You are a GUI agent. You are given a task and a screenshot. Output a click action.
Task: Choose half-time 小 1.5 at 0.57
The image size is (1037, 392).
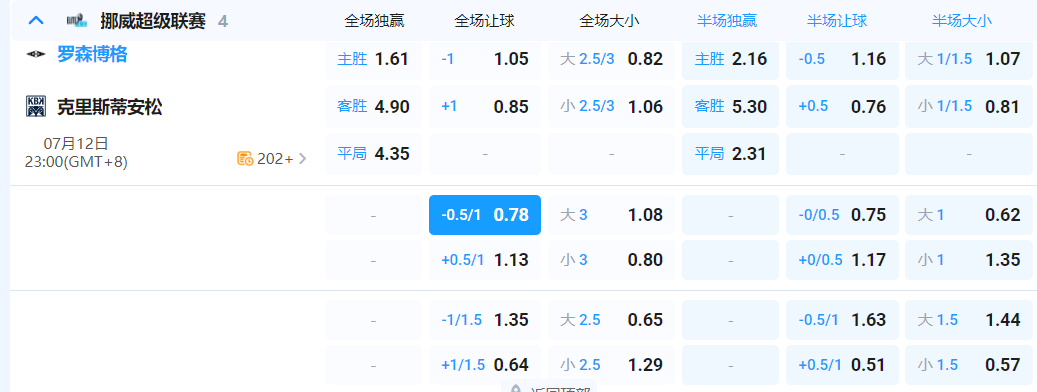click(x=969, y=365)
